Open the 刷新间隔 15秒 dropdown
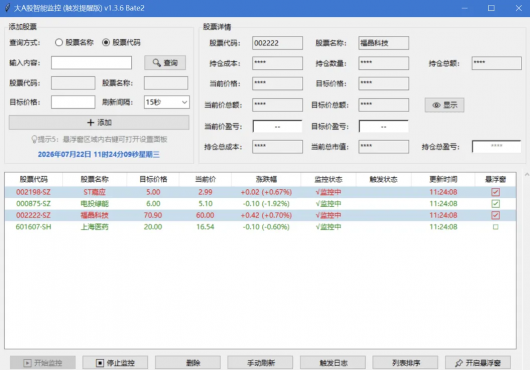This screenshot has width=530, height=370. [x=167, y=102]
